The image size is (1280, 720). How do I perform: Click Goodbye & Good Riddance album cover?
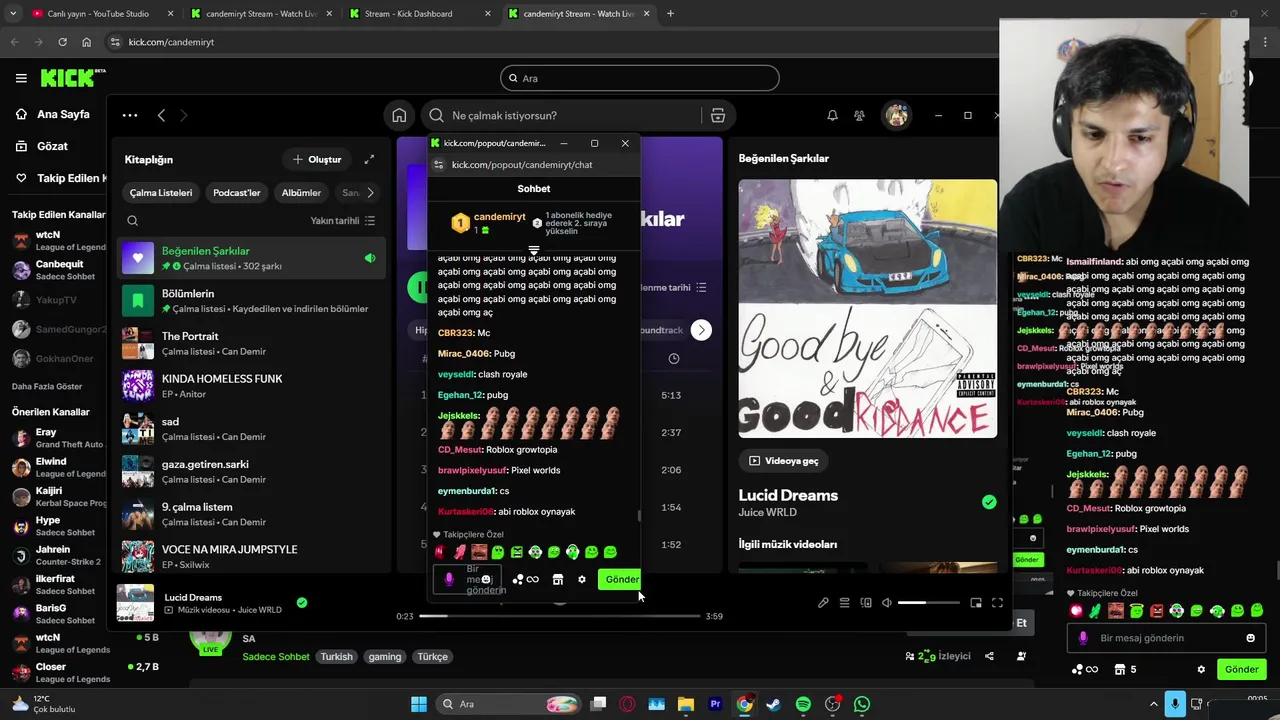click(868, 309)
